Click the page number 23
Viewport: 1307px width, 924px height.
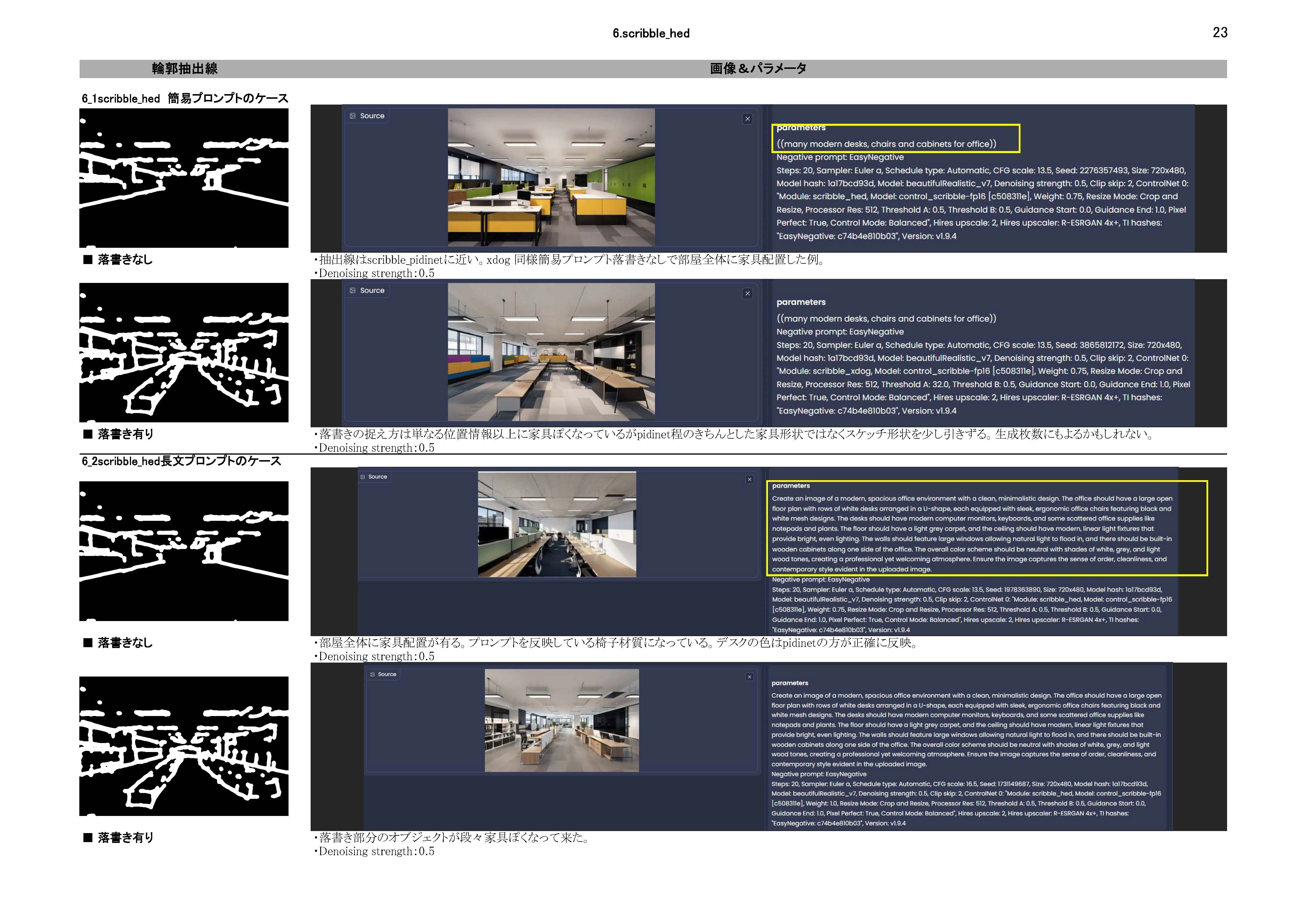pos(1219,33)
